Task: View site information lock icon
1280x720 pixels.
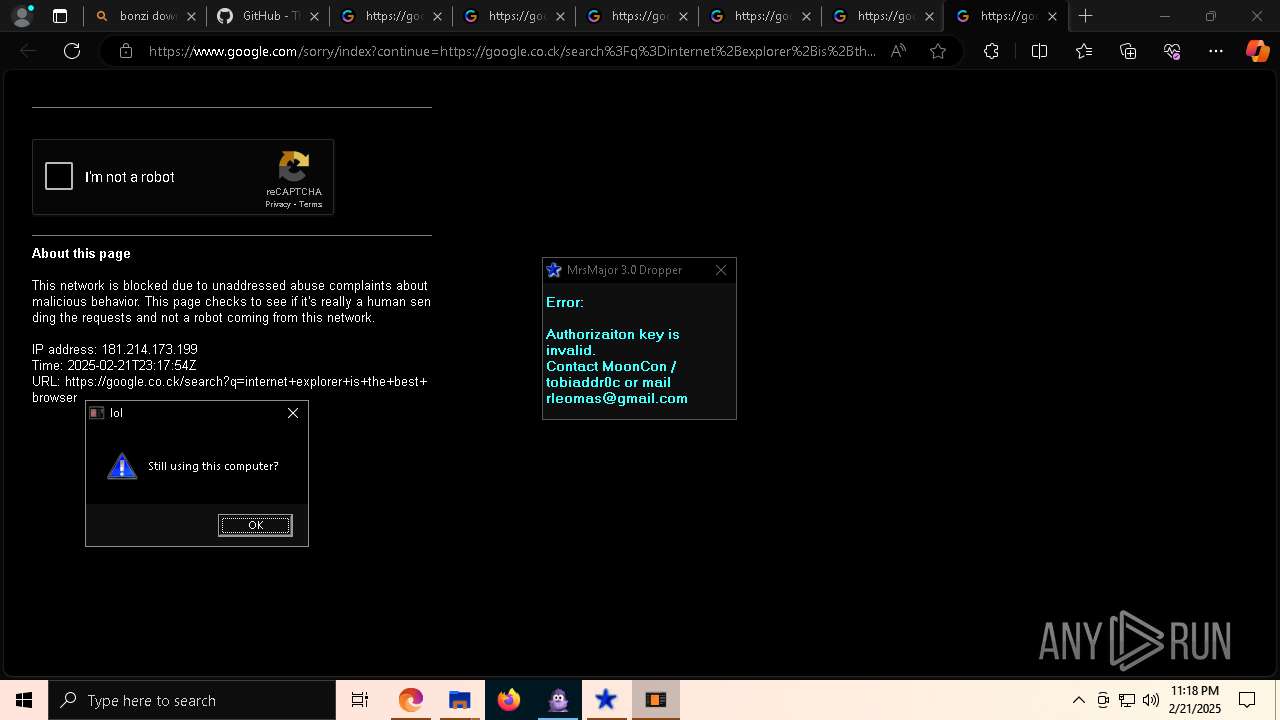Action: tap(126, 51)
